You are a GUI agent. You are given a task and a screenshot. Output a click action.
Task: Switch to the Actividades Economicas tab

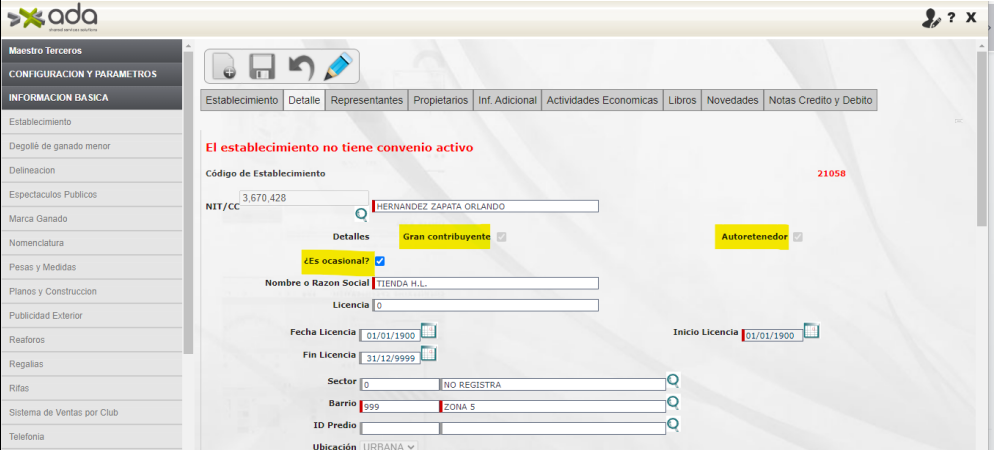coord(602,100)
